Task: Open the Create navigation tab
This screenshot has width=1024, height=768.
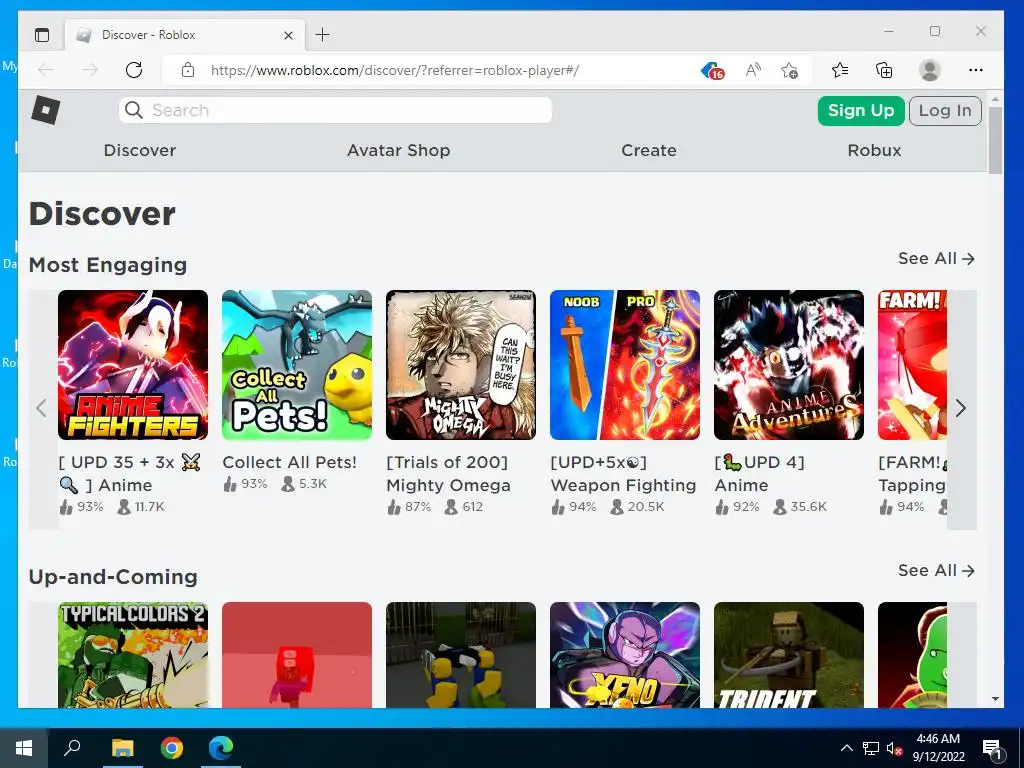Action: tap(648, 150)
